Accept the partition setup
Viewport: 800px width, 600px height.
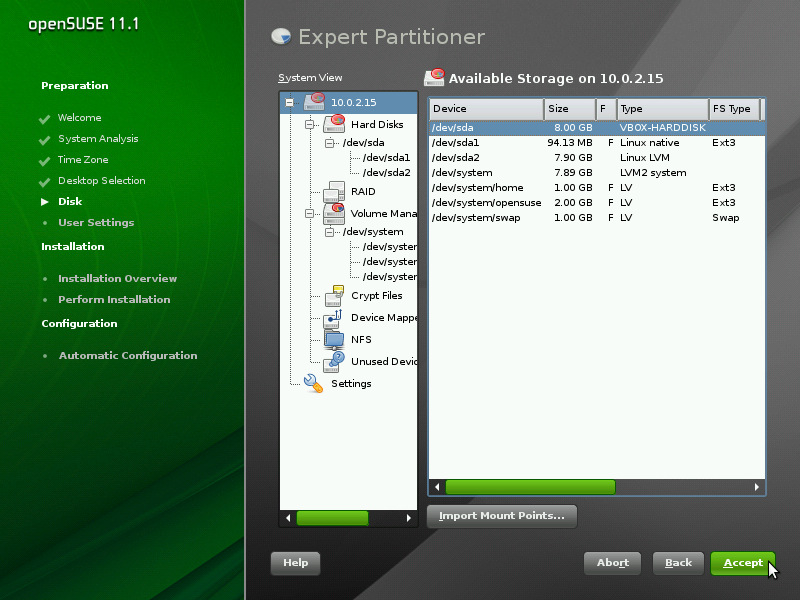tap(743, 563)
